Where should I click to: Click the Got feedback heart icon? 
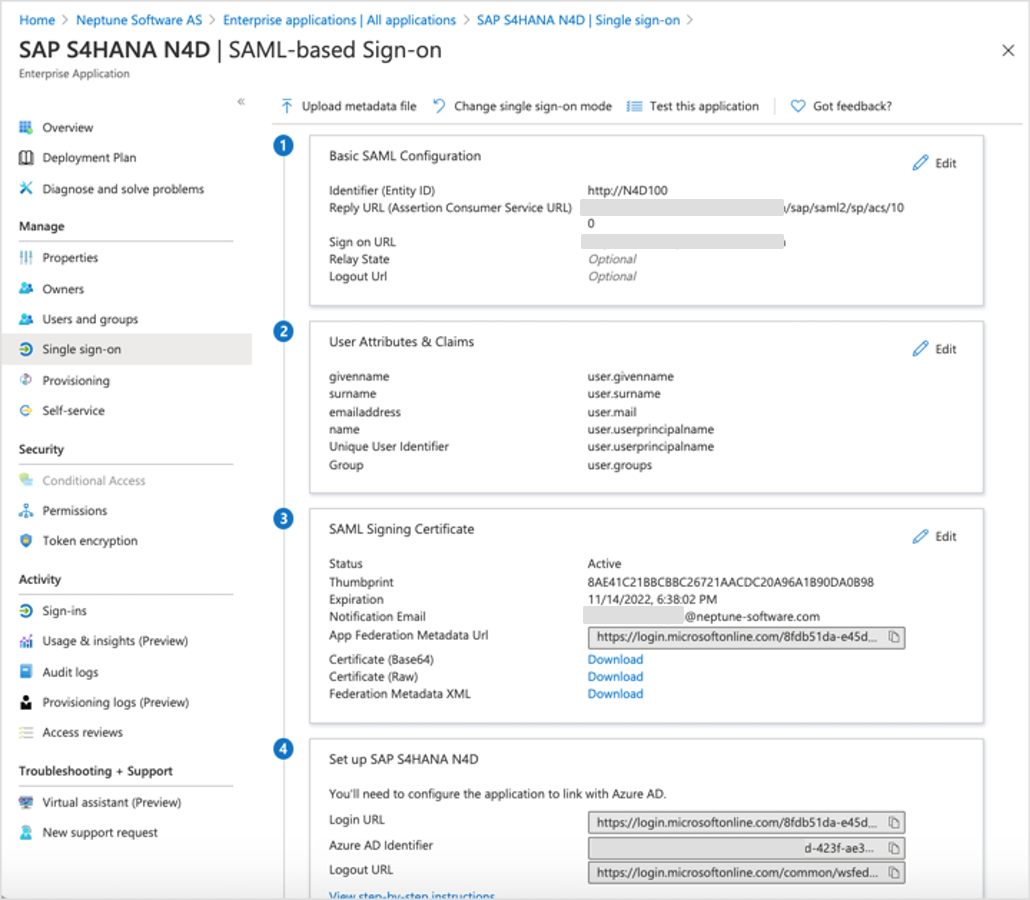coord(797,106)
